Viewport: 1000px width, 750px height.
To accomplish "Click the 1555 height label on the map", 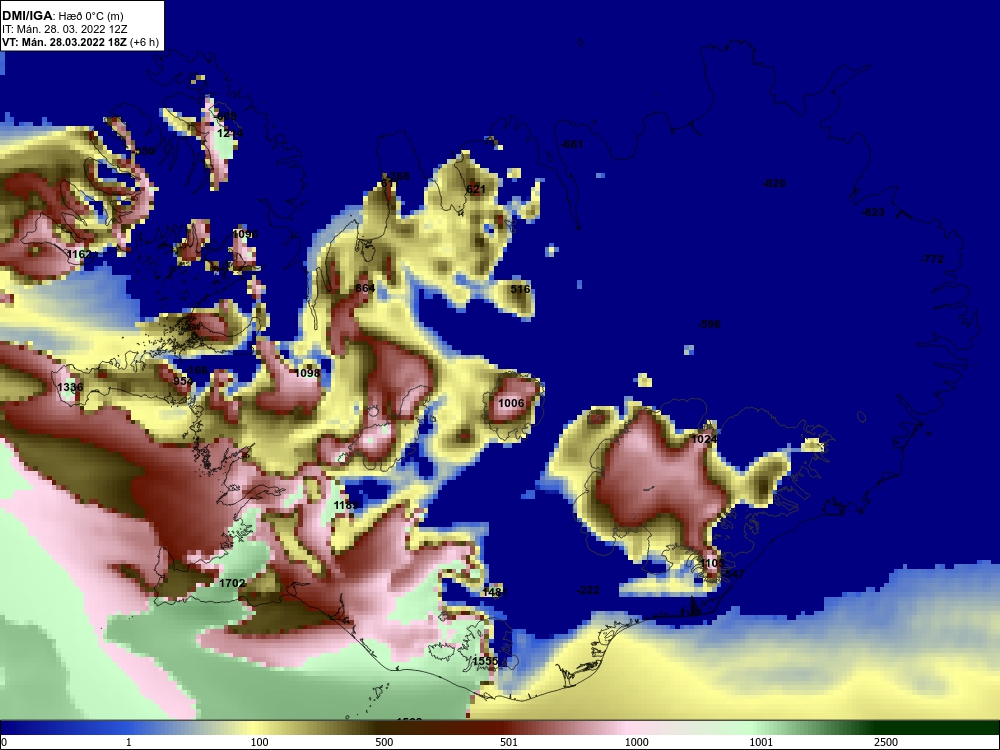I will coord(485,661).
